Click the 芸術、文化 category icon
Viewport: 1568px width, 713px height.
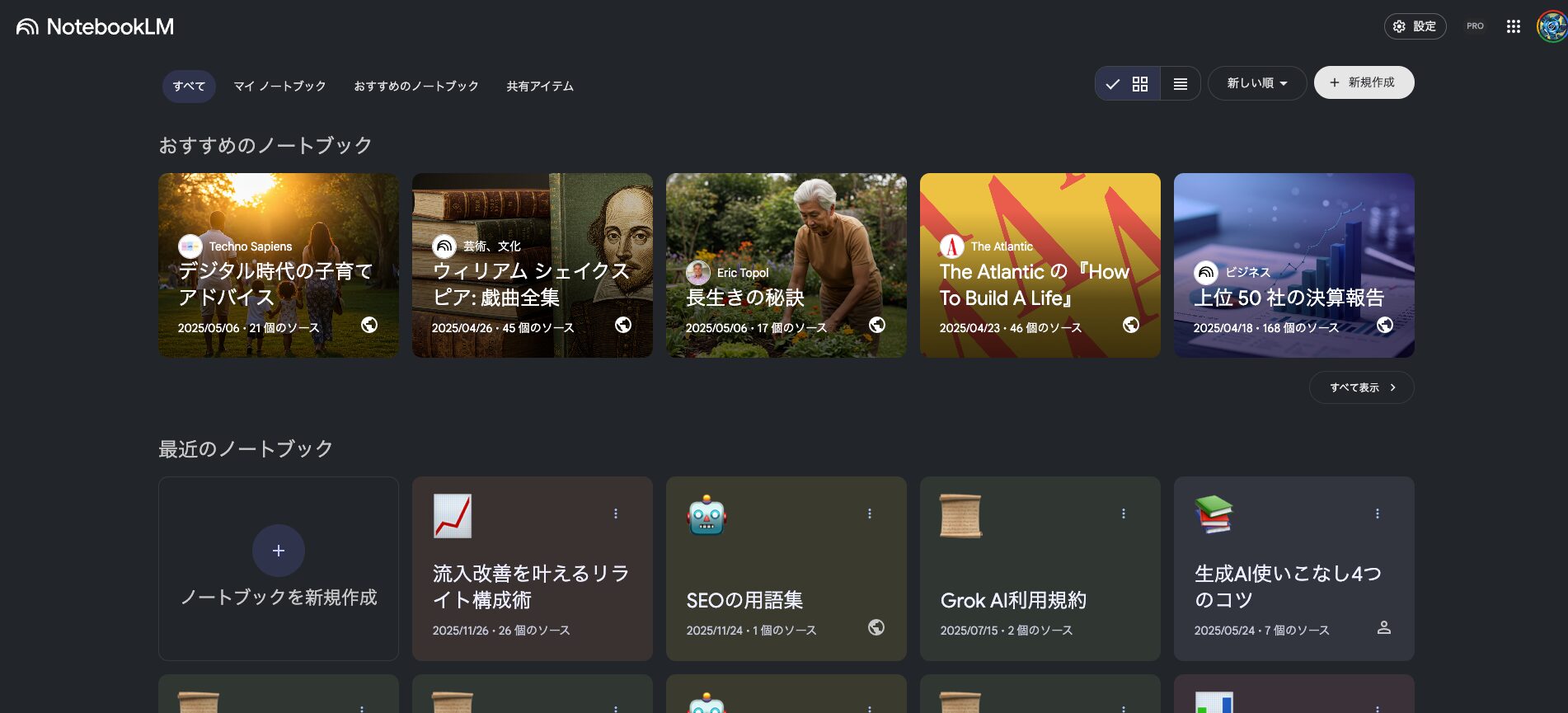point(444,246)
